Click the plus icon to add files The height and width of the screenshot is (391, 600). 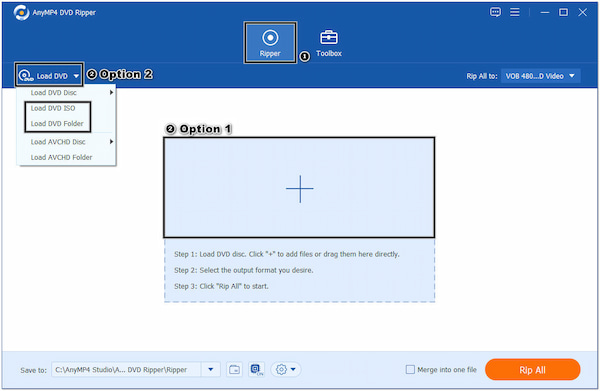[x=300, y=189]
